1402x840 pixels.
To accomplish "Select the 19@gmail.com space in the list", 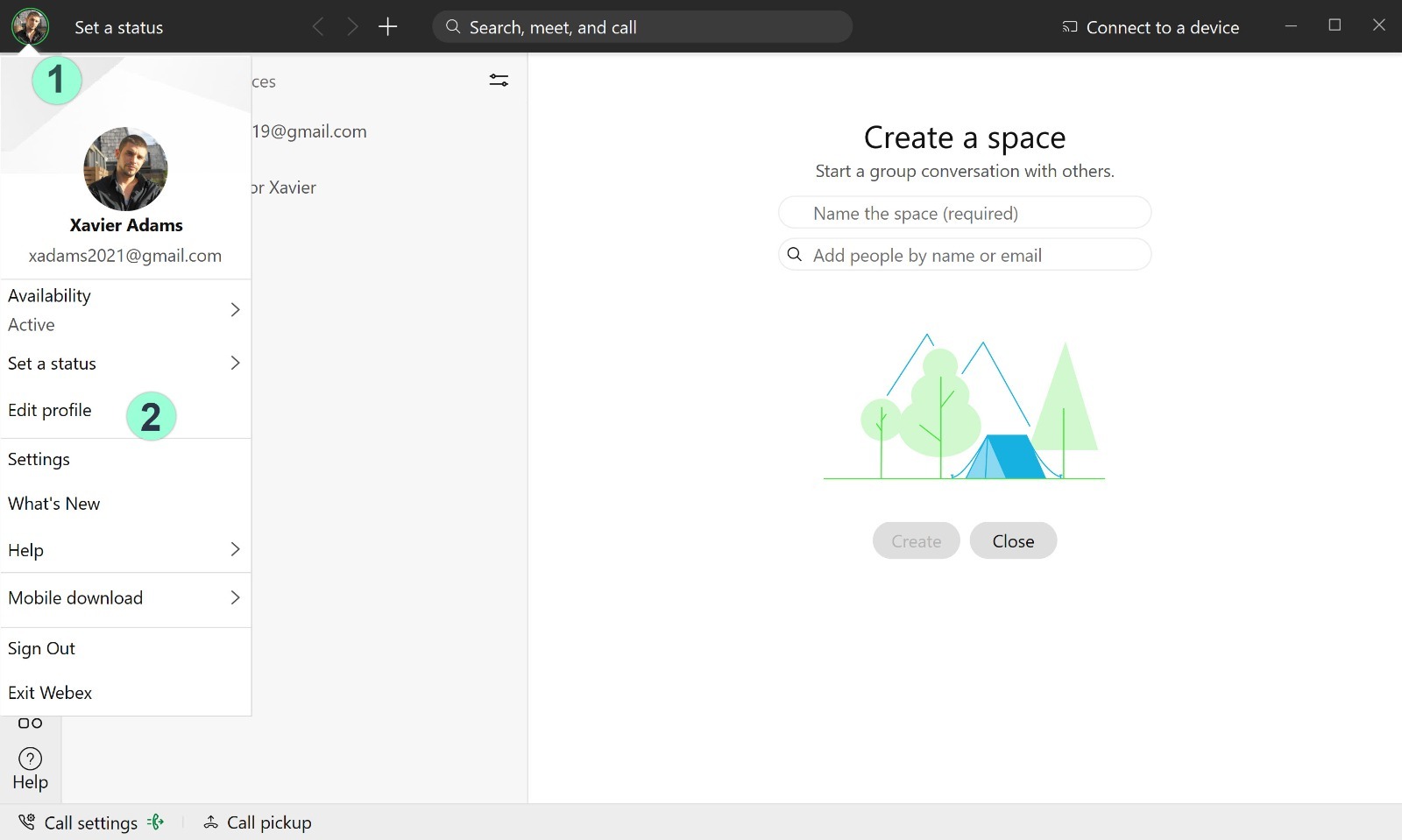I will (x=309, y=131).
